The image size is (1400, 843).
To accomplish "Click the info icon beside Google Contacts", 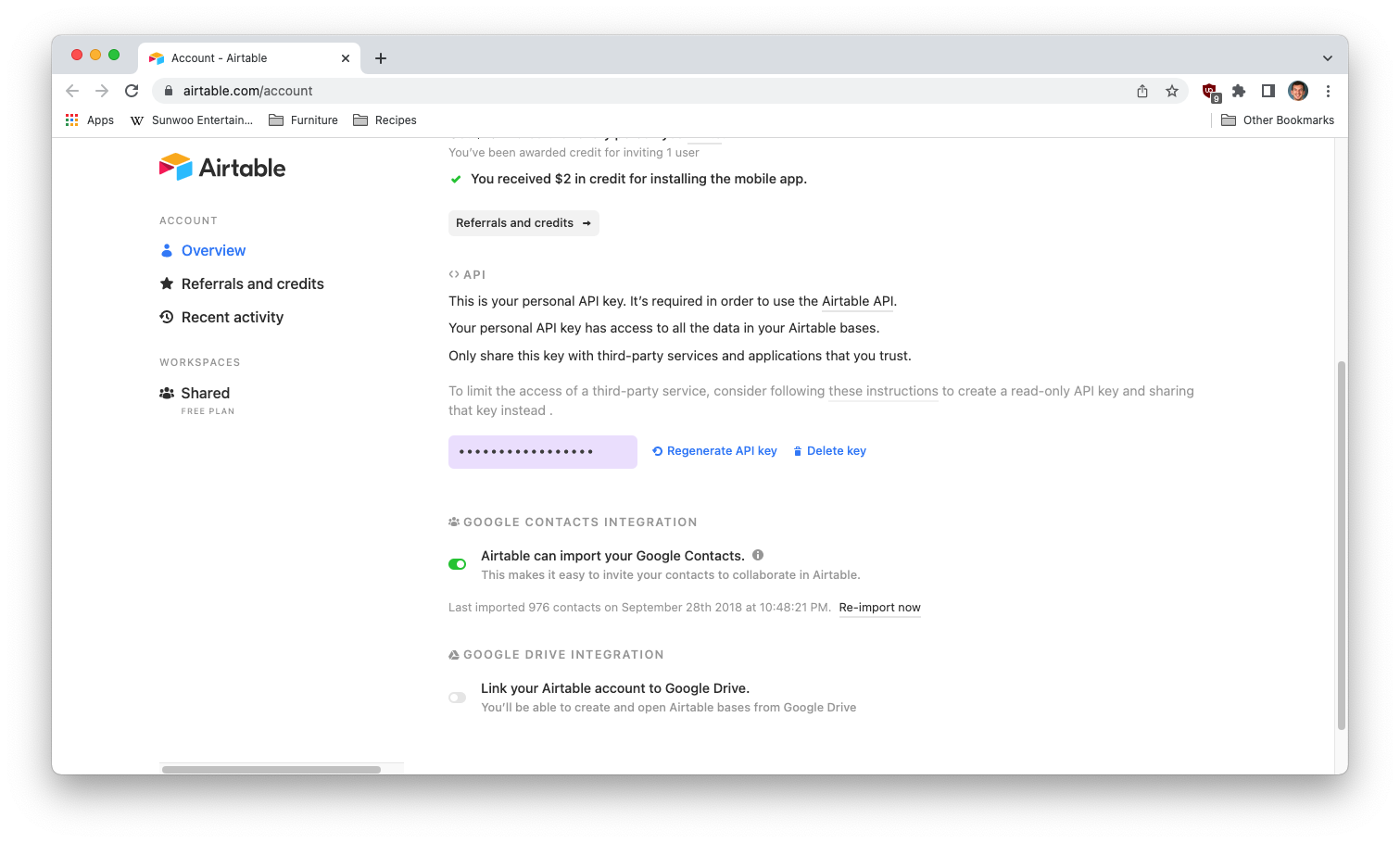I will click(x=758, y=555).
